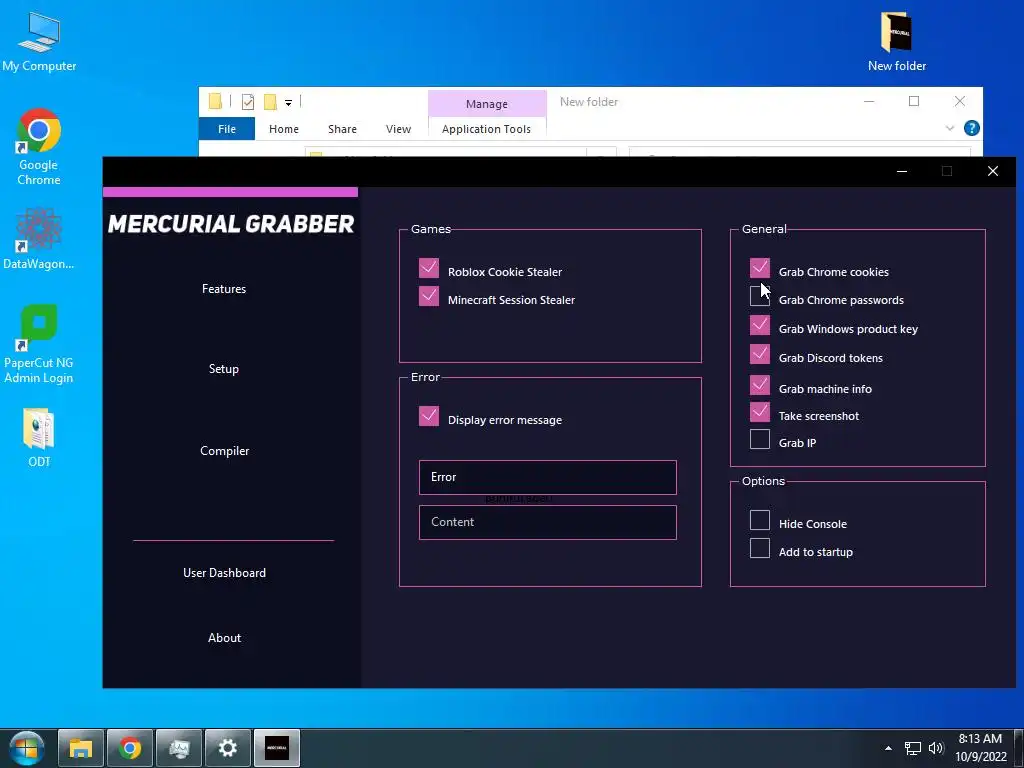The height and width of the screenshot is (768, 1024).
Task: Toggle the Display error message checkbox
Action: pos(429,416)
